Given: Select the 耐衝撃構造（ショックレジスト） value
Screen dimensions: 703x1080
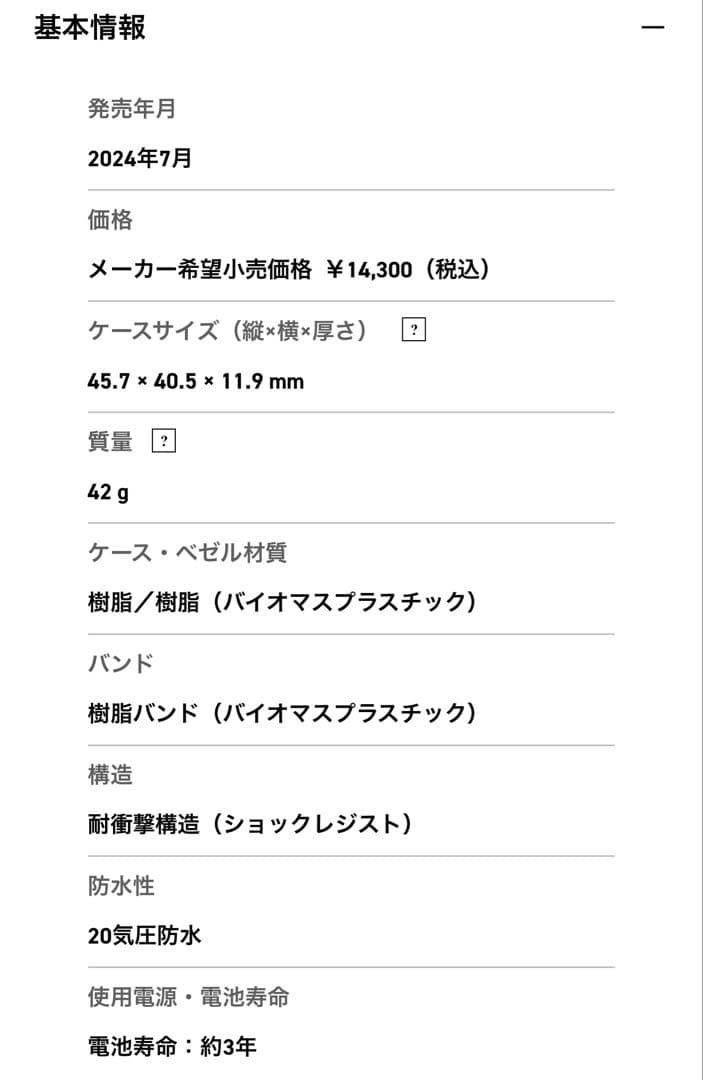Looking at the screenshot, I should coord(250,825).
